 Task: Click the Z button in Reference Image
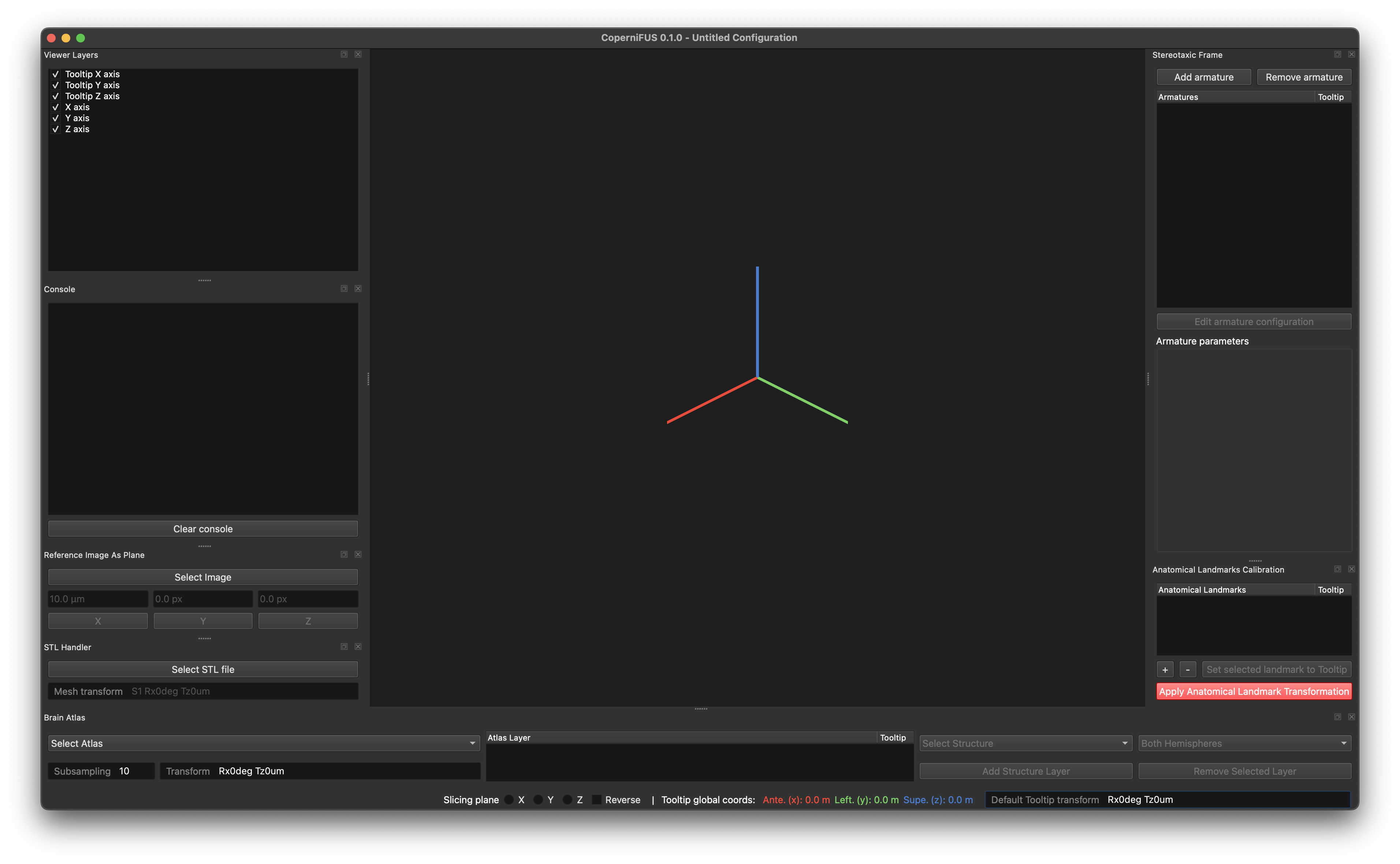(308, 621)
